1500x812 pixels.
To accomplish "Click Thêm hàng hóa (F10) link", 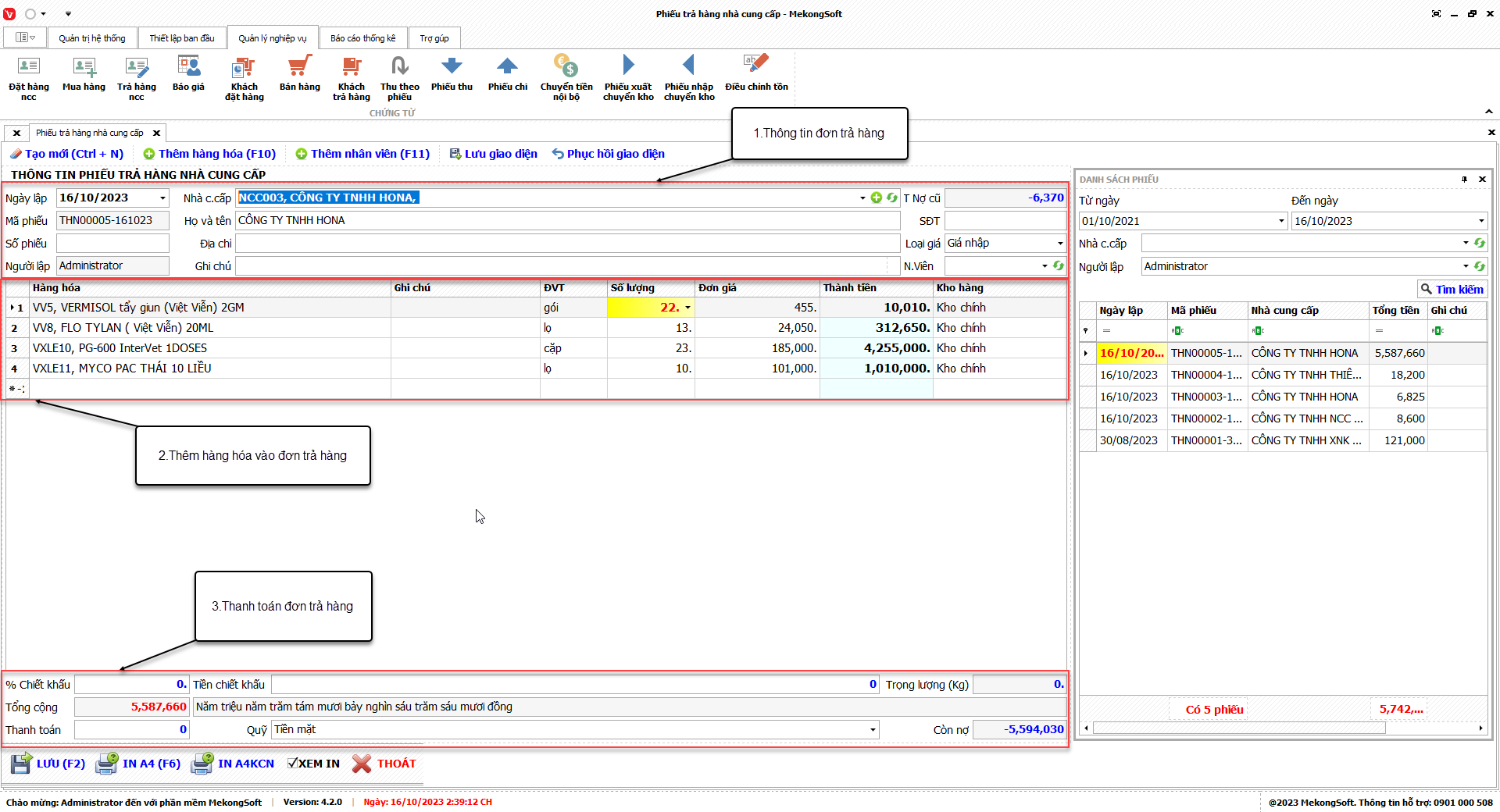I will click(x=209, y=154).
